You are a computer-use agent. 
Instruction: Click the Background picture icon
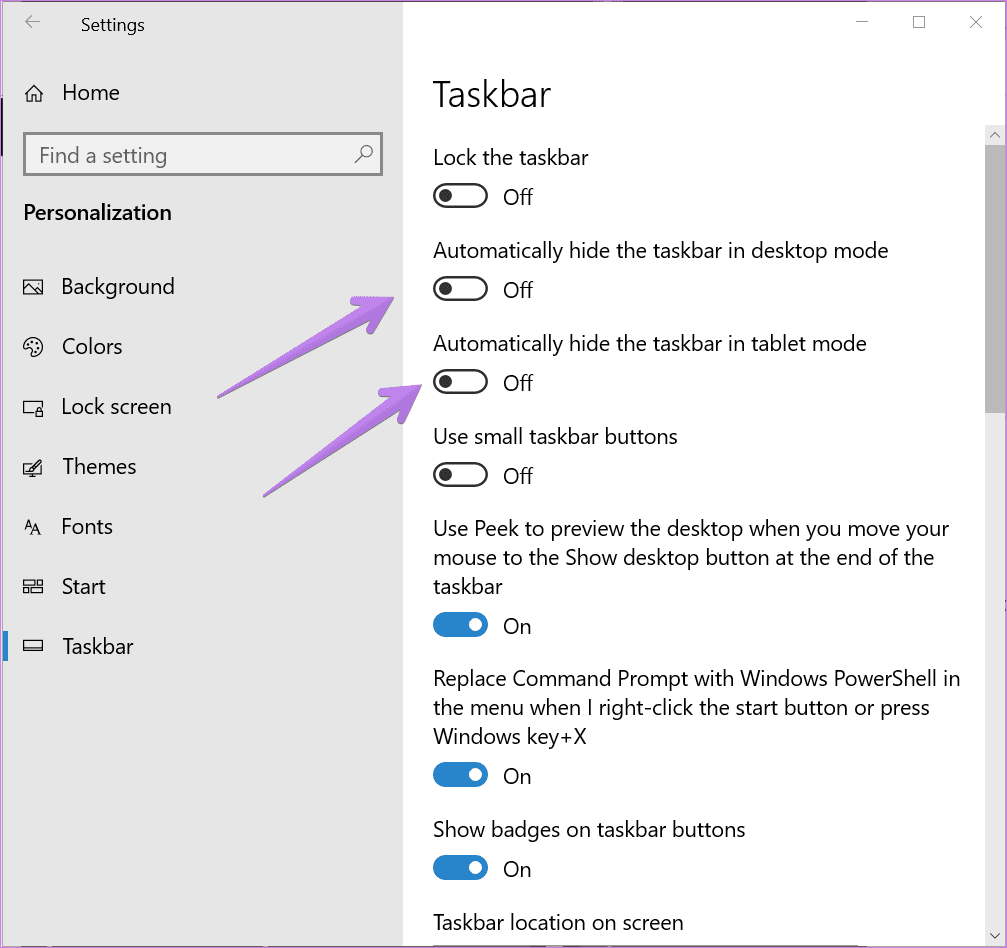[33, 288]
